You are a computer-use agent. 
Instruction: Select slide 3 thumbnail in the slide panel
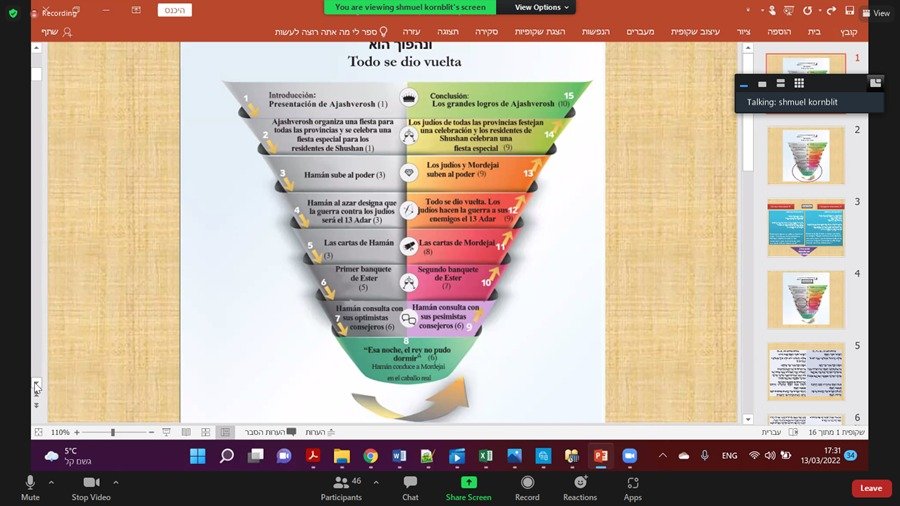click(806, 227)
